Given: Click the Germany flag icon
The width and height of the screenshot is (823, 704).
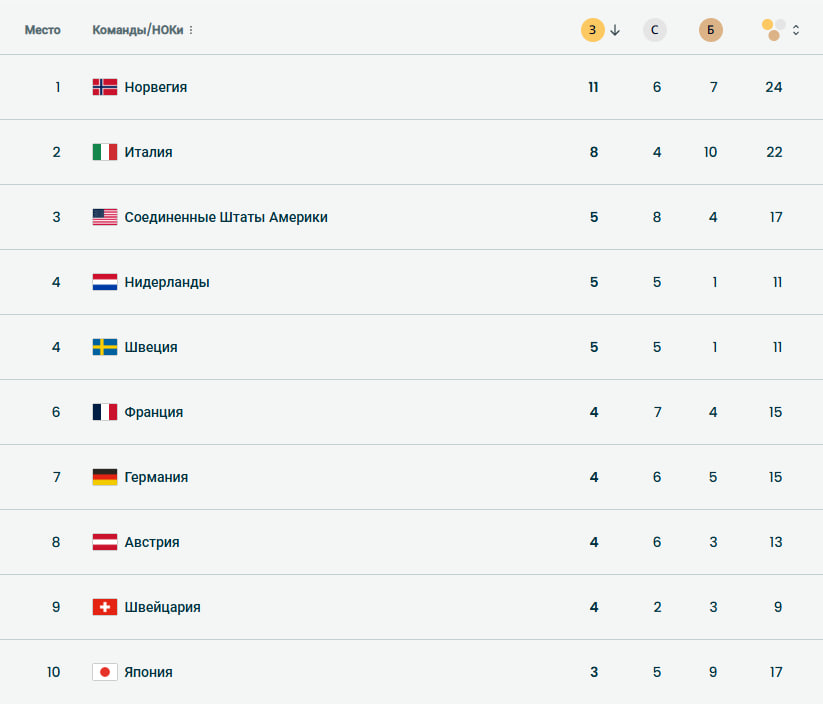Looking at the screenshot, I should (x=104, y=477).
